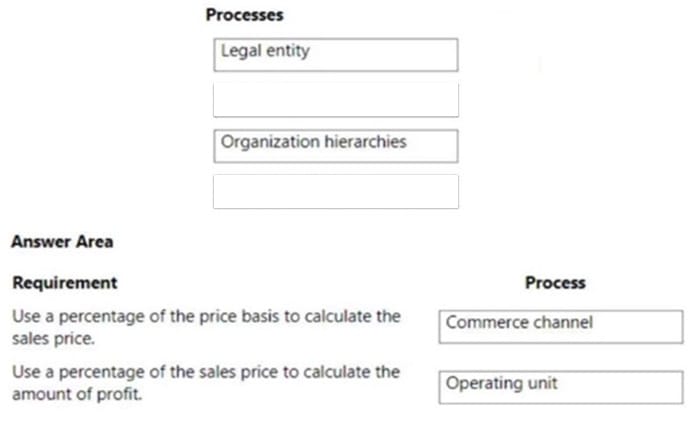Viewport: 700px width, 429px height.
Task: Click the words "Organization hierarchies"
Action: [x=314, y=142]
